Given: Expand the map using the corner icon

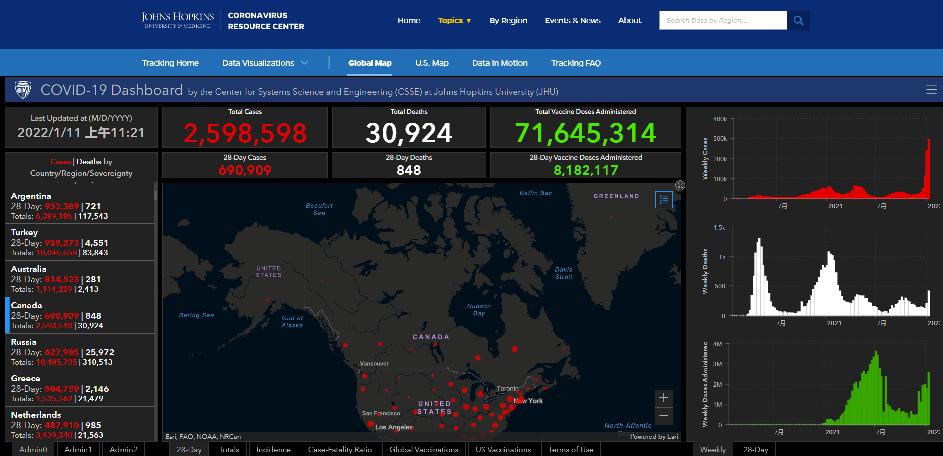Looking at the screenshot, I should 680,185.
